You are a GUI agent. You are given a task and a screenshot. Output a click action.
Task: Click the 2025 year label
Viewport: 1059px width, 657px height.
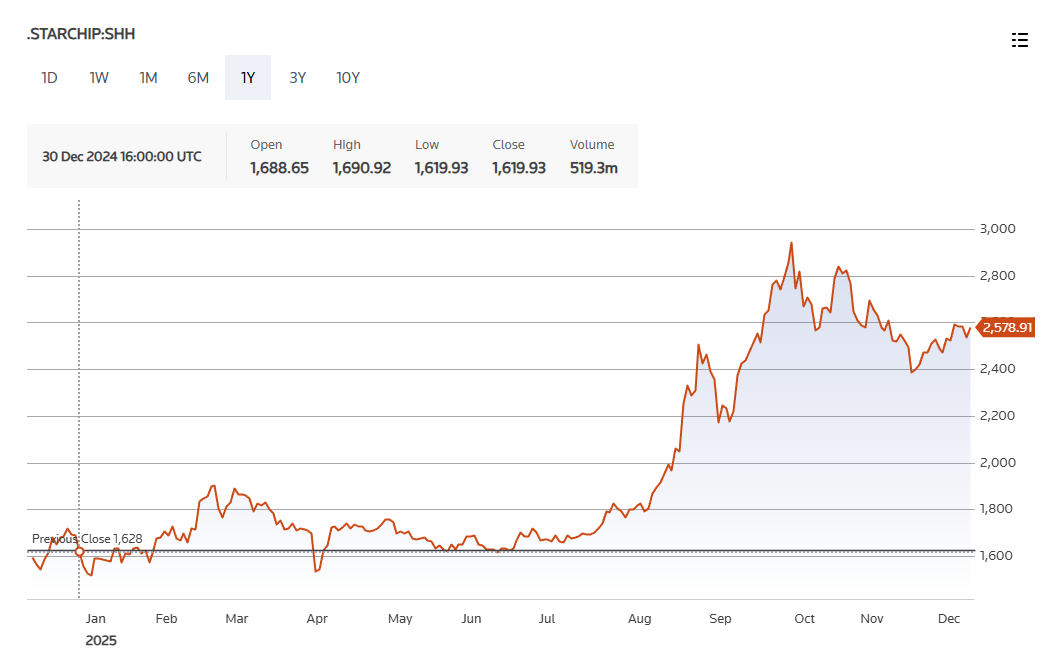tap(101, 640)
